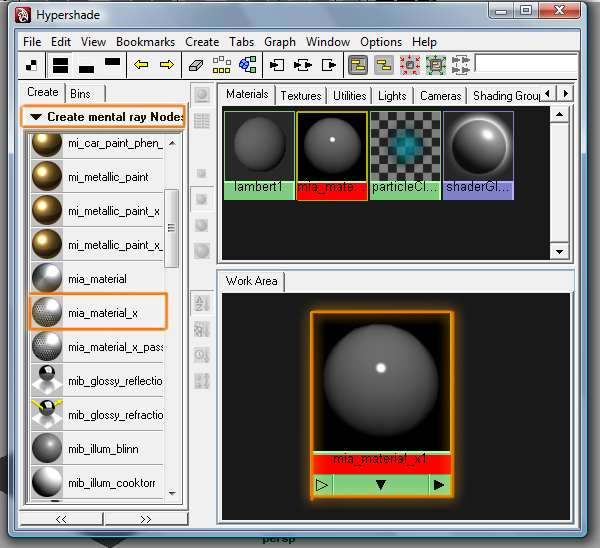Click the << button under the node list

coord(61,519)
